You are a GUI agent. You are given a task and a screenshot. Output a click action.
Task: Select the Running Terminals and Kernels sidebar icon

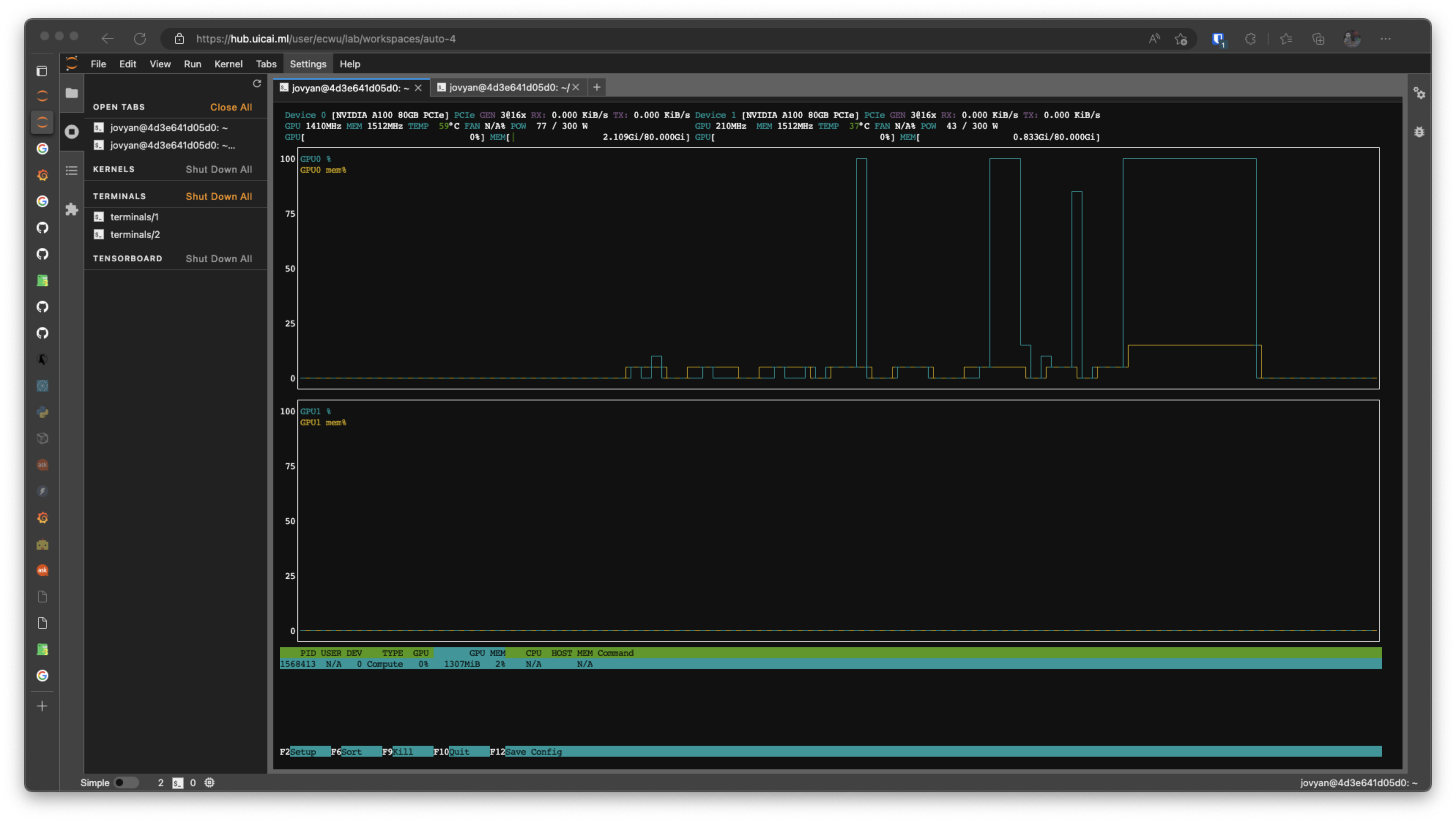point(72,132)
